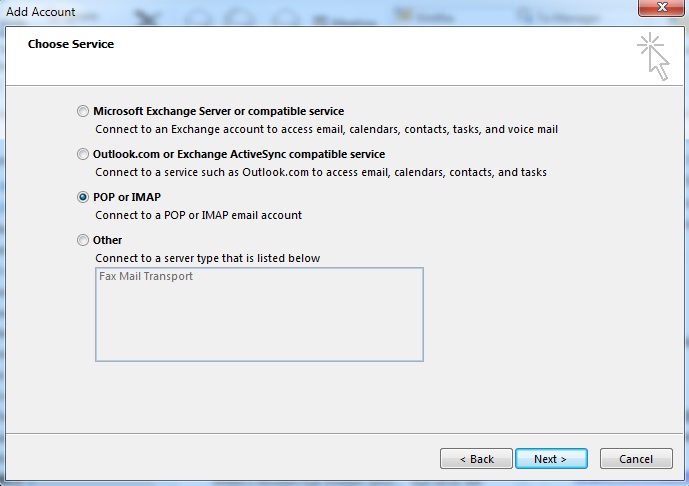
Task: Click the Choose Service heading
Action: 71,44
